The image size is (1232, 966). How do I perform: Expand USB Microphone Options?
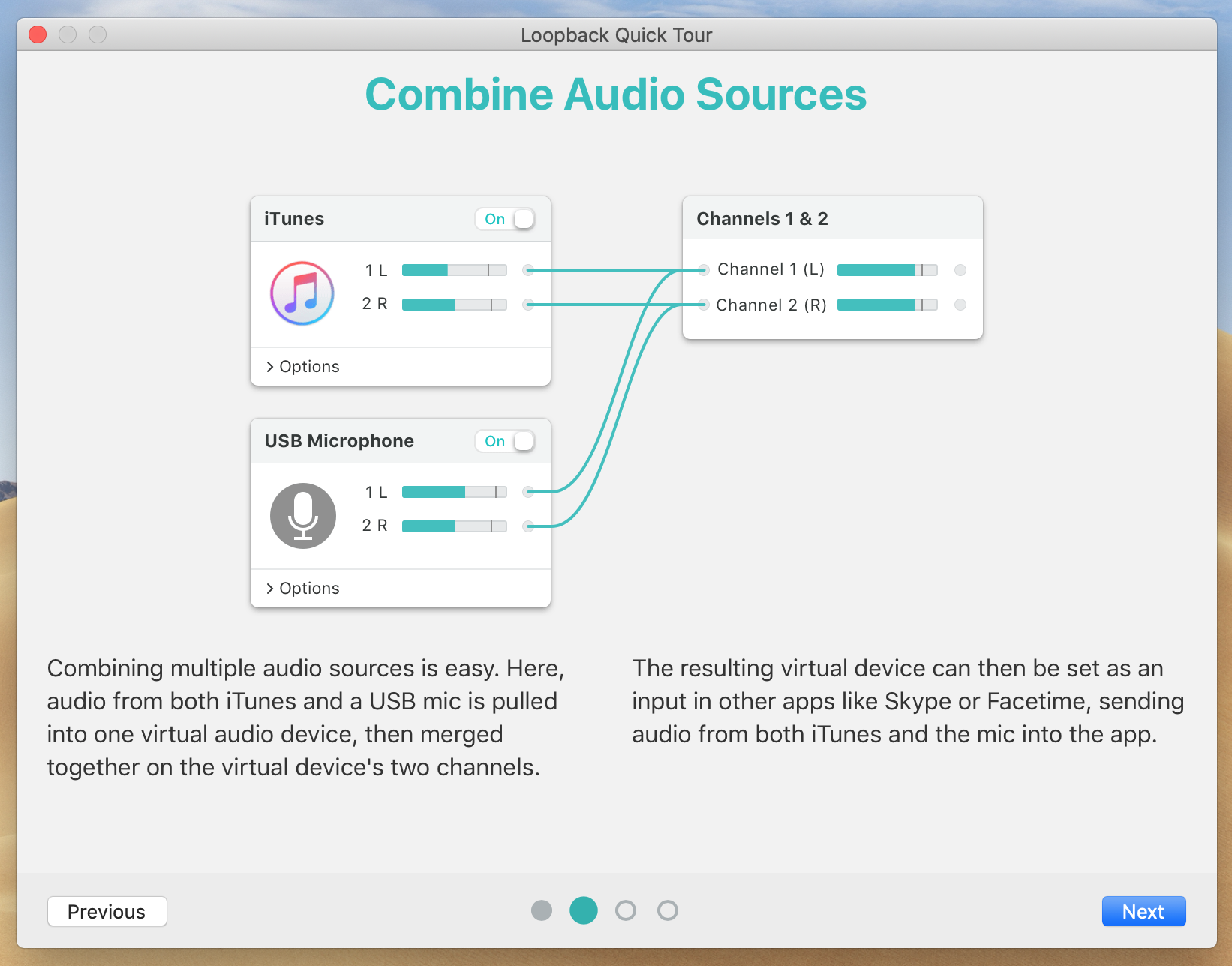pos(302,588)
